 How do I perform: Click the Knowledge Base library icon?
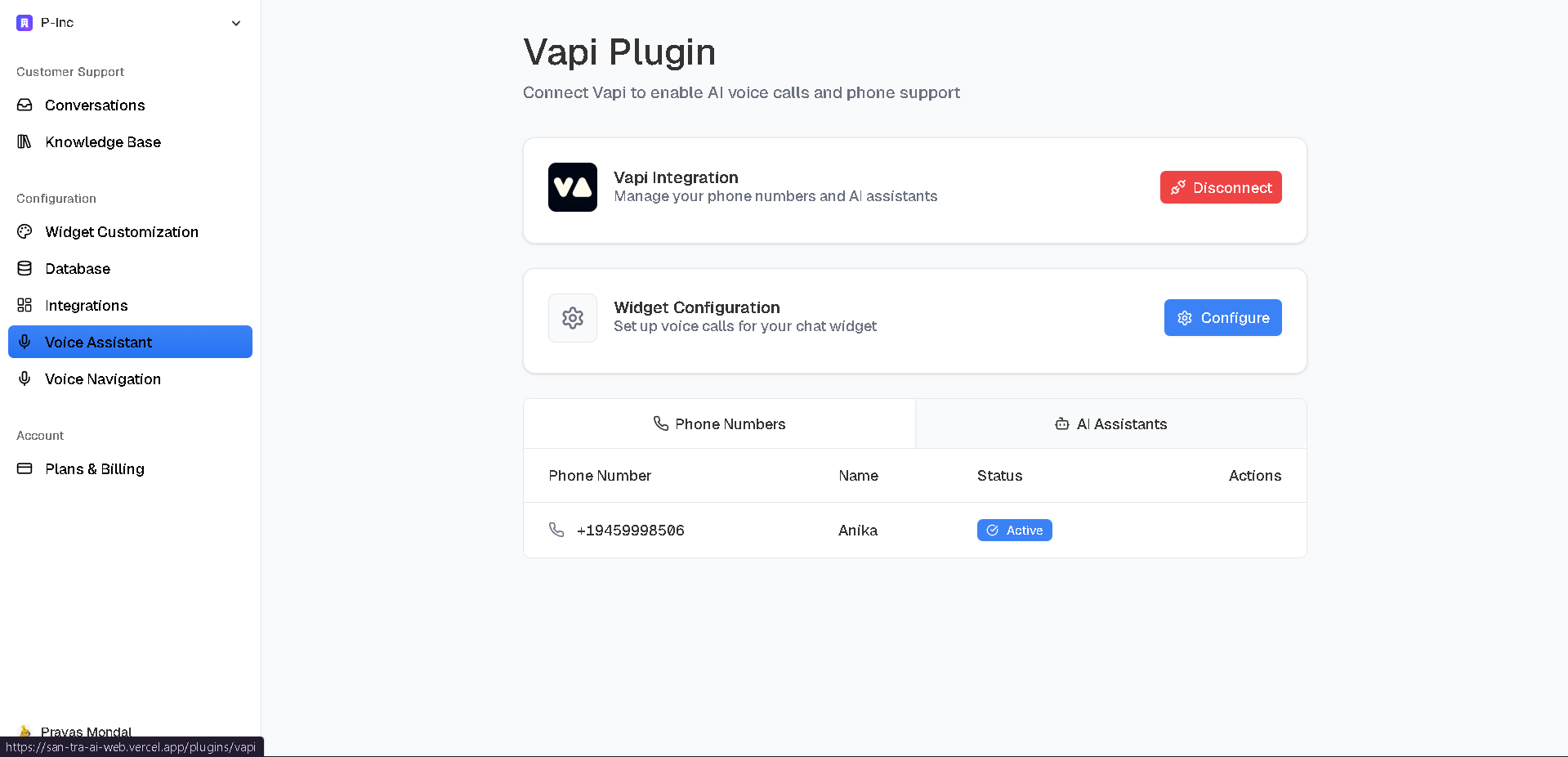click(x=25, y=142)
